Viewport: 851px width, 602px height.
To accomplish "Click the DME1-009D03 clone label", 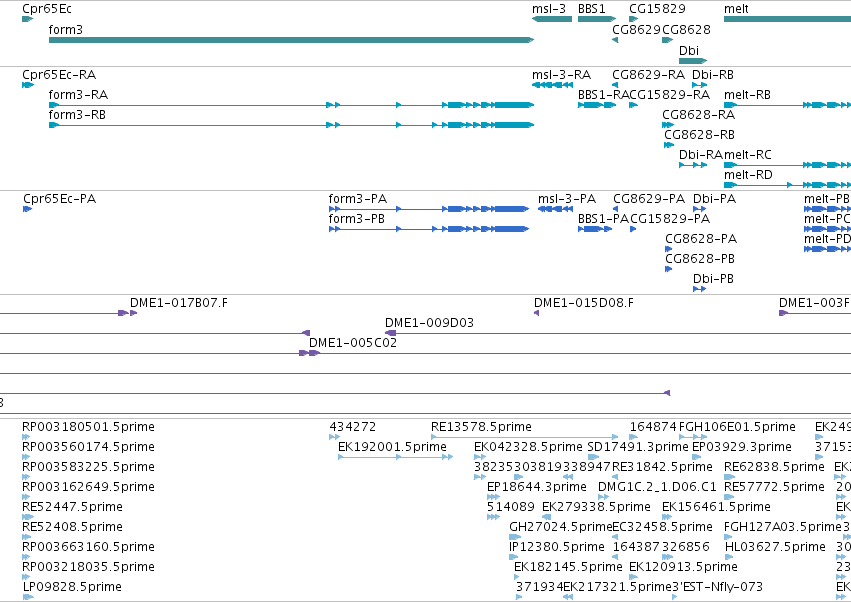I will 429,323.
